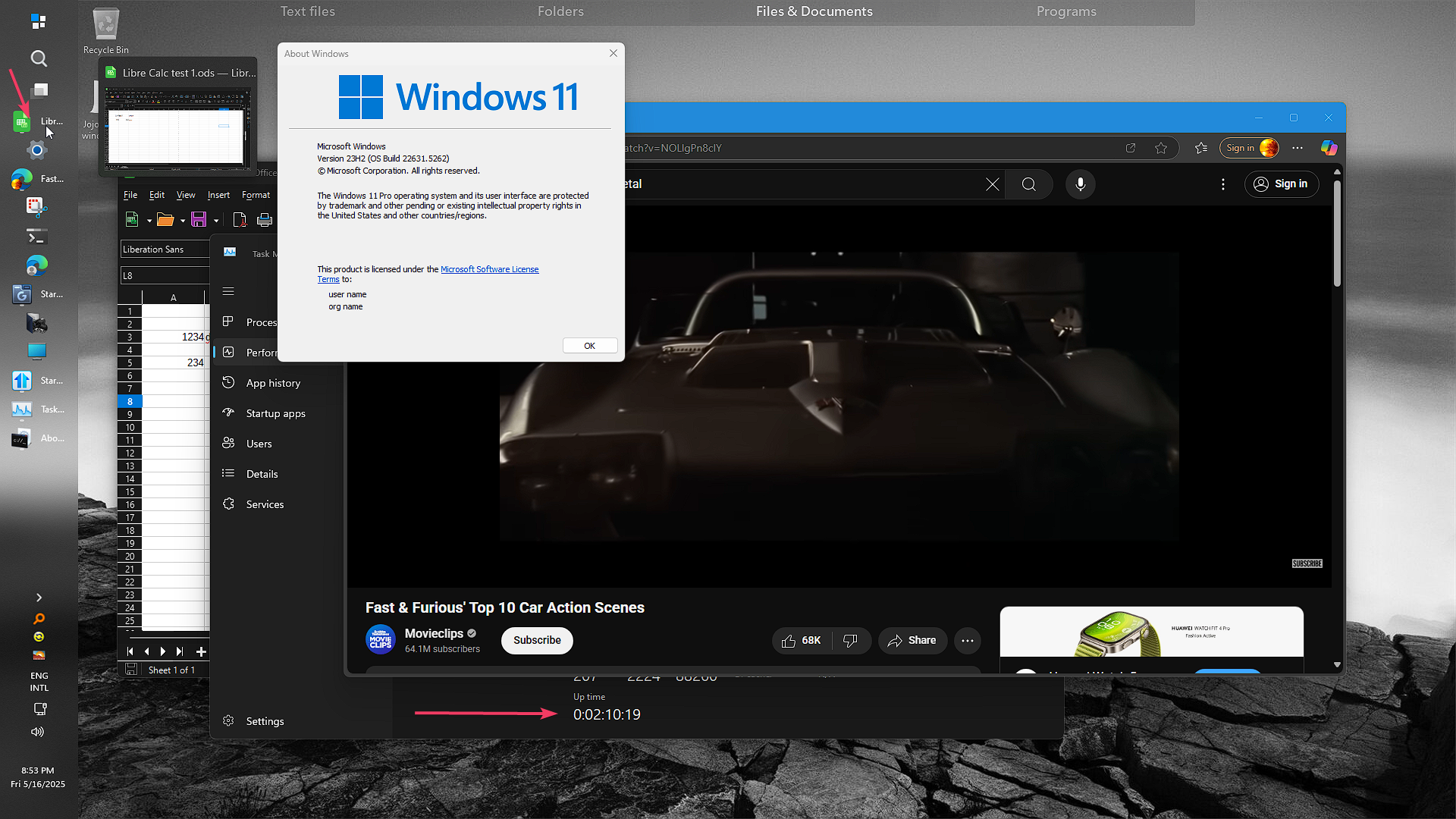Click purple Save icon in Calc toolbar
This screenshot has height=819, width=1456.
point(199,220)
